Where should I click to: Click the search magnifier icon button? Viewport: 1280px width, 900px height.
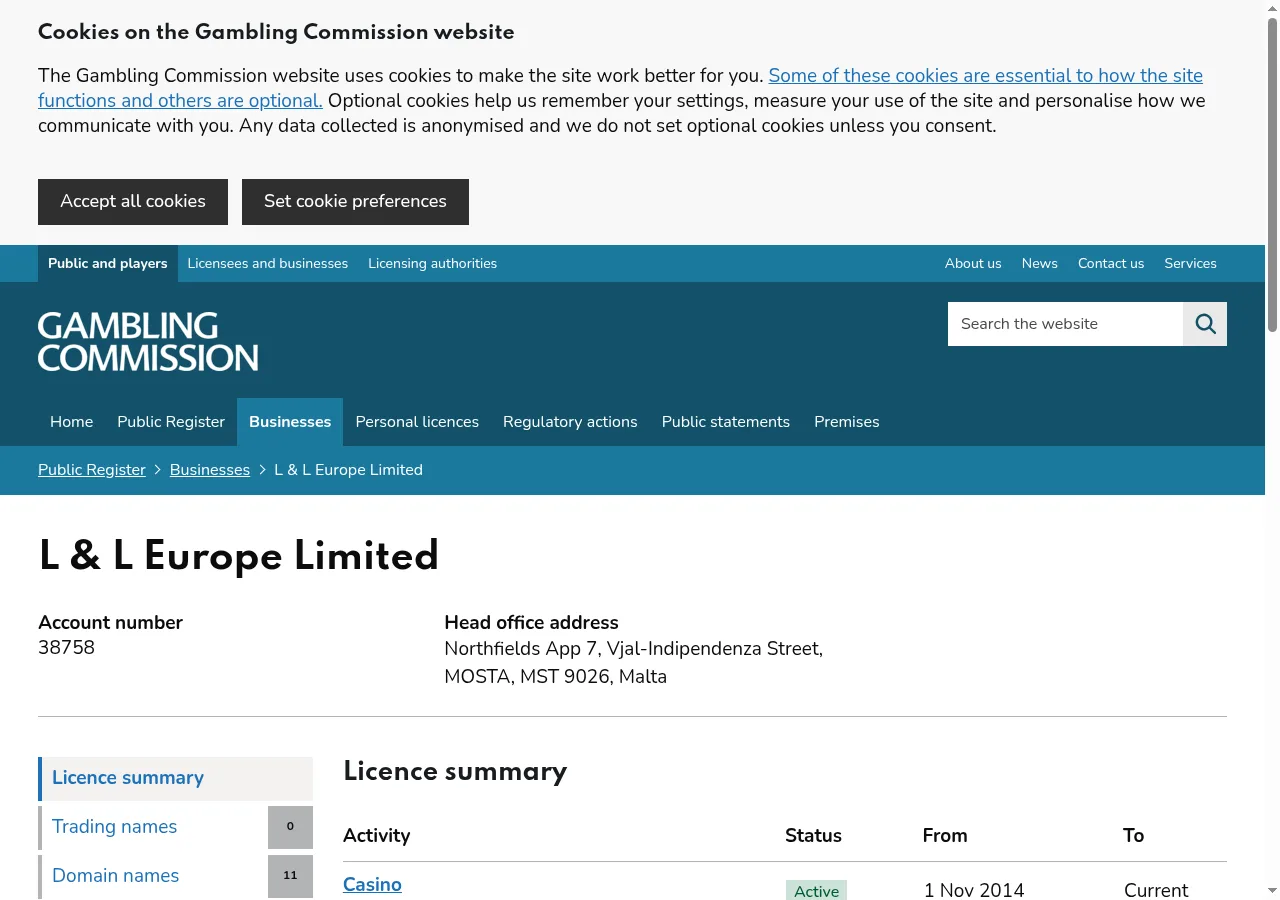(1205, 324)
